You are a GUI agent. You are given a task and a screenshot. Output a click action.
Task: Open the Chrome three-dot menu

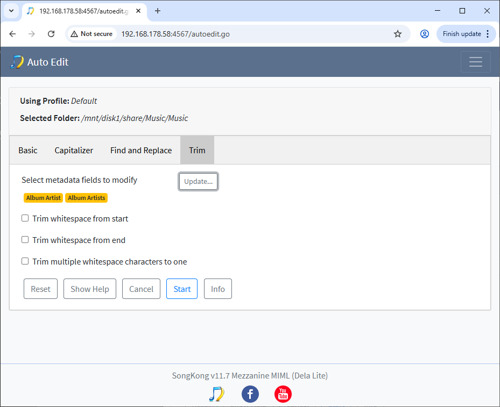tap(488, 34)
